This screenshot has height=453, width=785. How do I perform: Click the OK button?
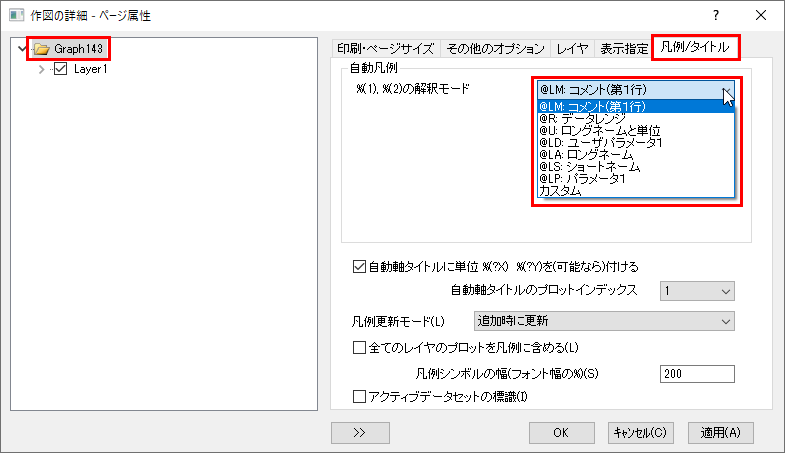pyautogui.click(x=562, y=432)
